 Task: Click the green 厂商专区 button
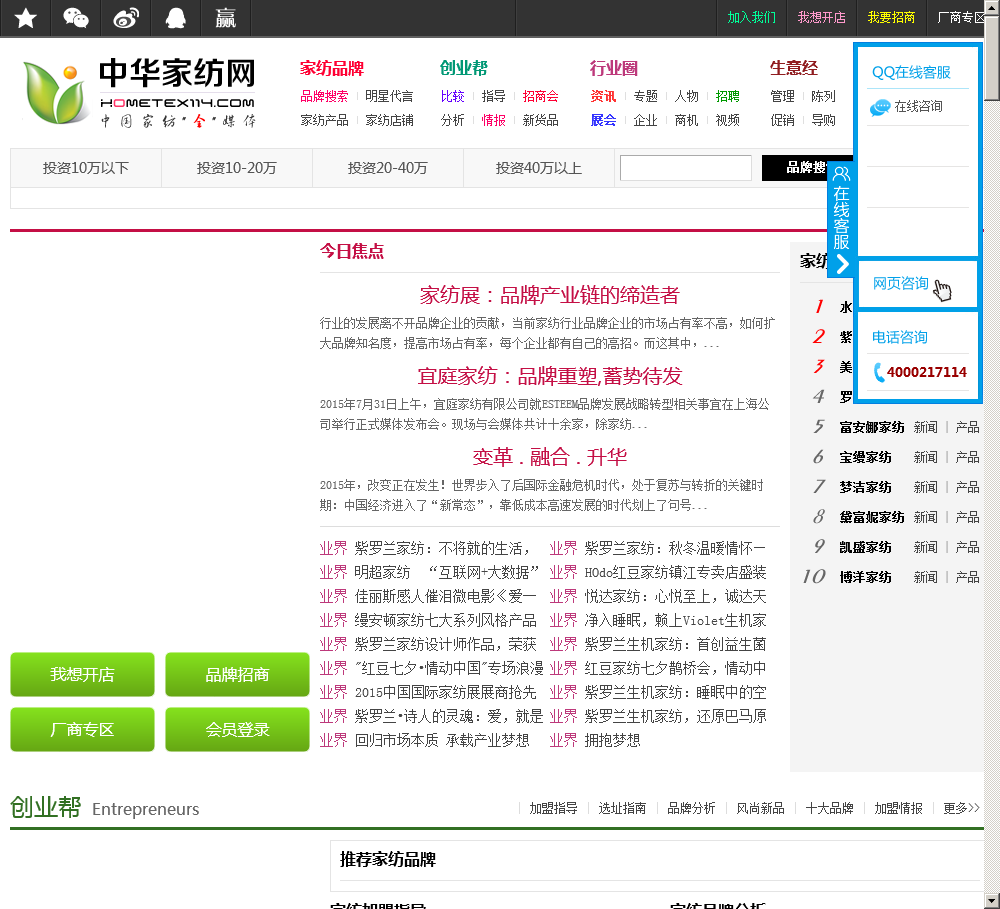pos(82,729)
